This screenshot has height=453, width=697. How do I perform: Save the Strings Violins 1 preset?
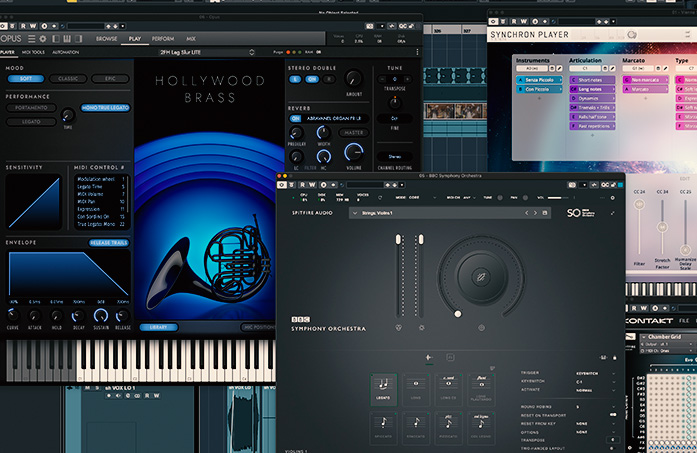click(546, 213)
